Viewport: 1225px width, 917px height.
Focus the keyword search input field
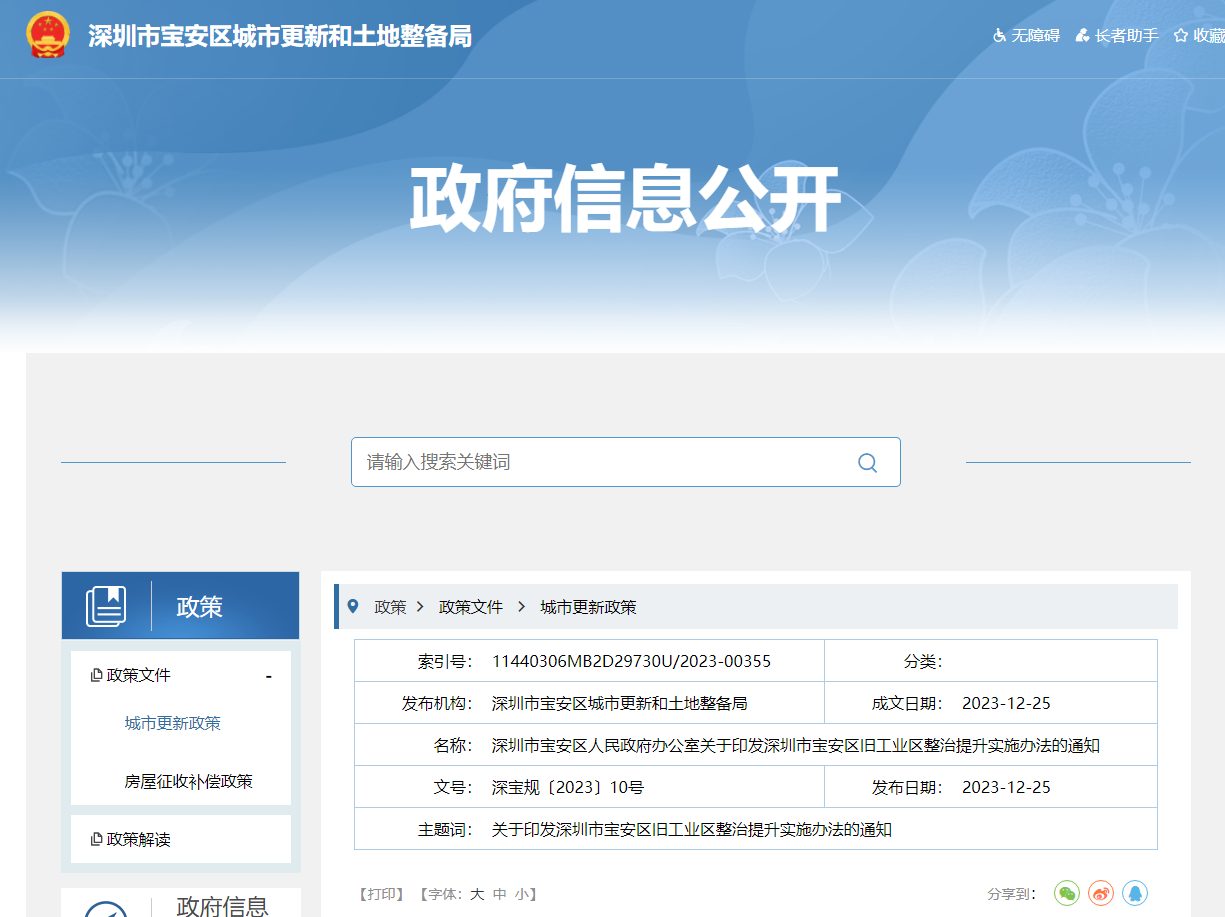tap(600, 462)
